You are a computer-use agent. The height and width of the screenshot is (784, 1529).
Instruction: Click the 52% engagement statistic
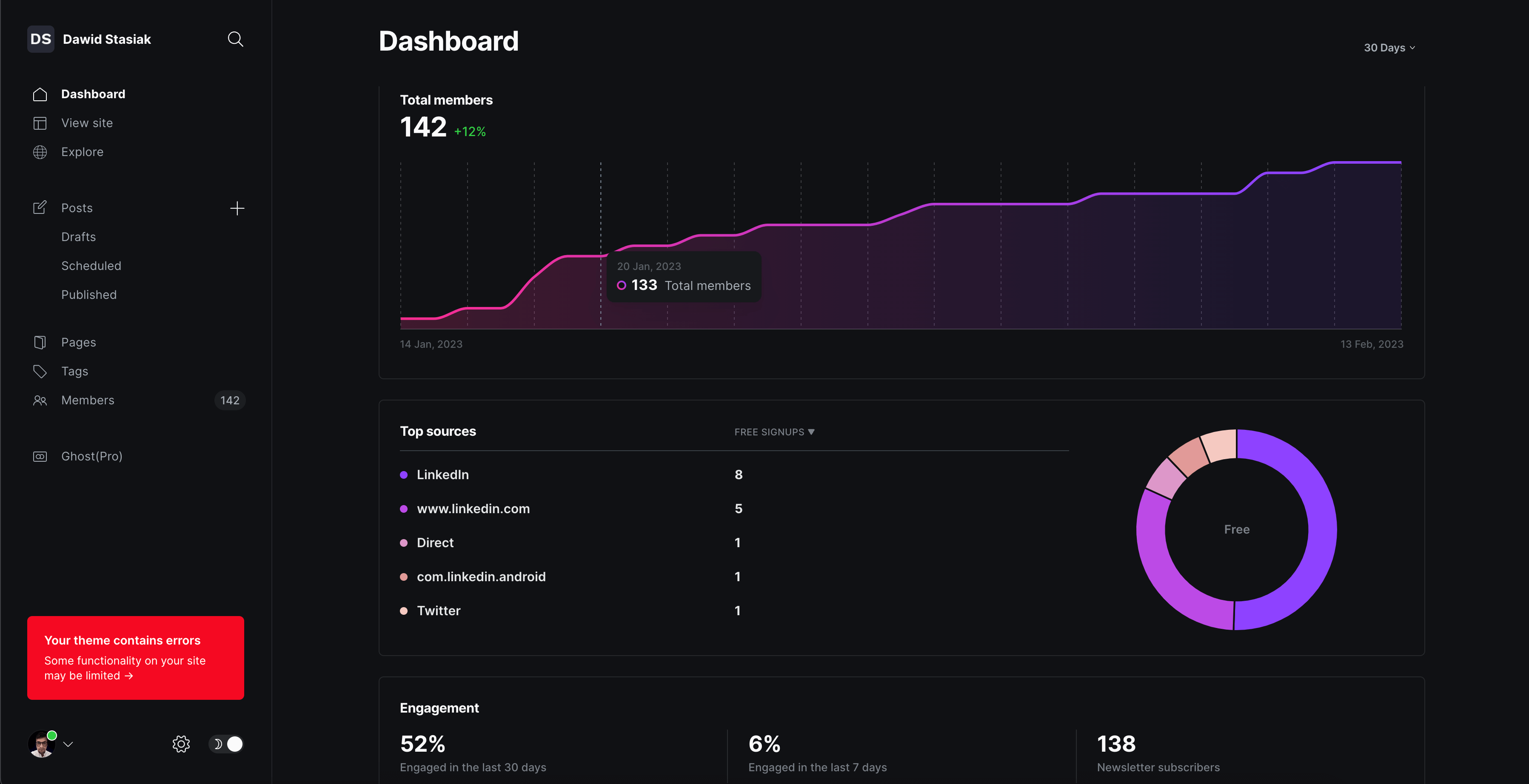pyautogui.click(x=422, y=744)
